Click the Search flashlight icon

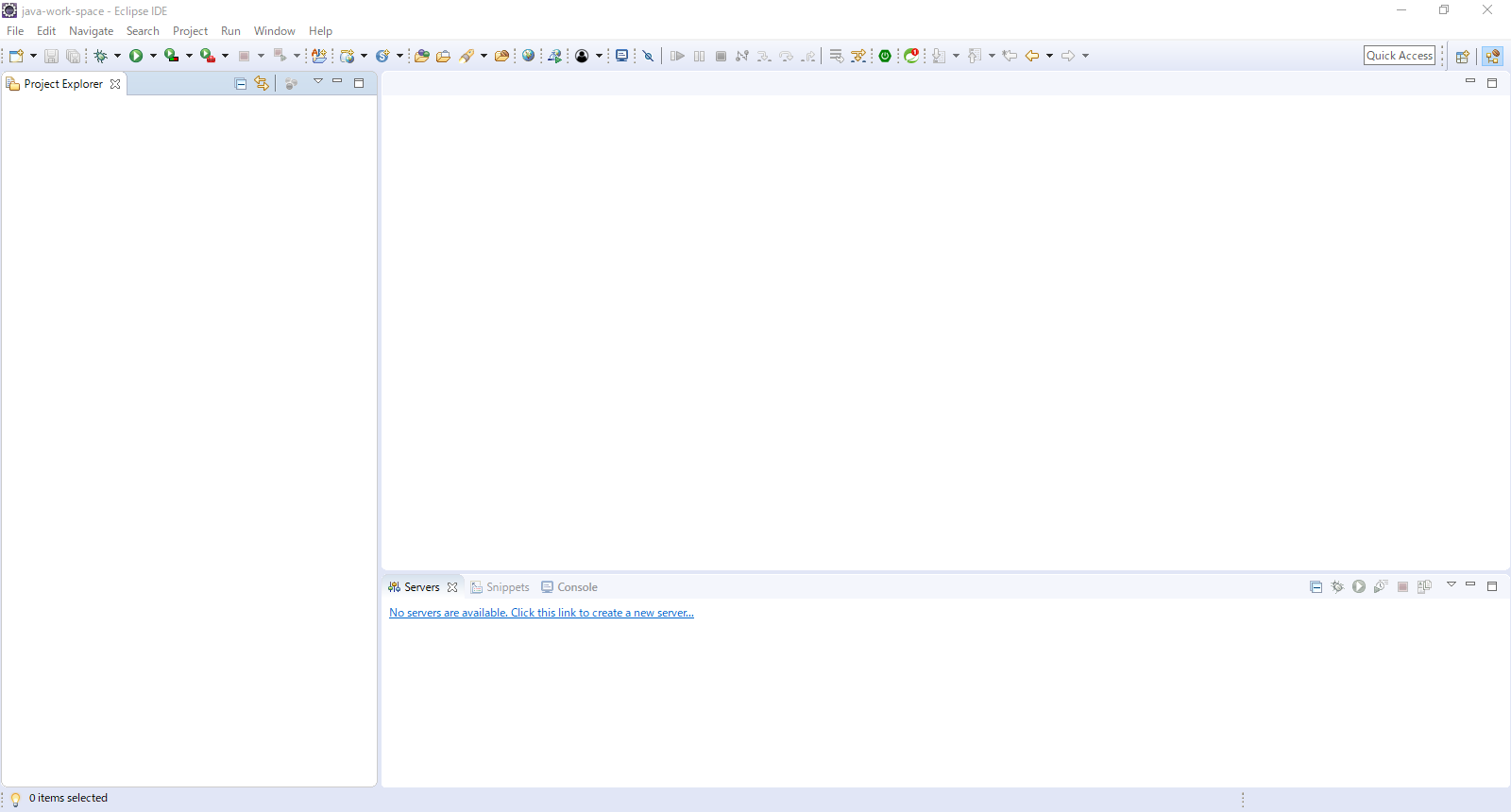(467, 56)
